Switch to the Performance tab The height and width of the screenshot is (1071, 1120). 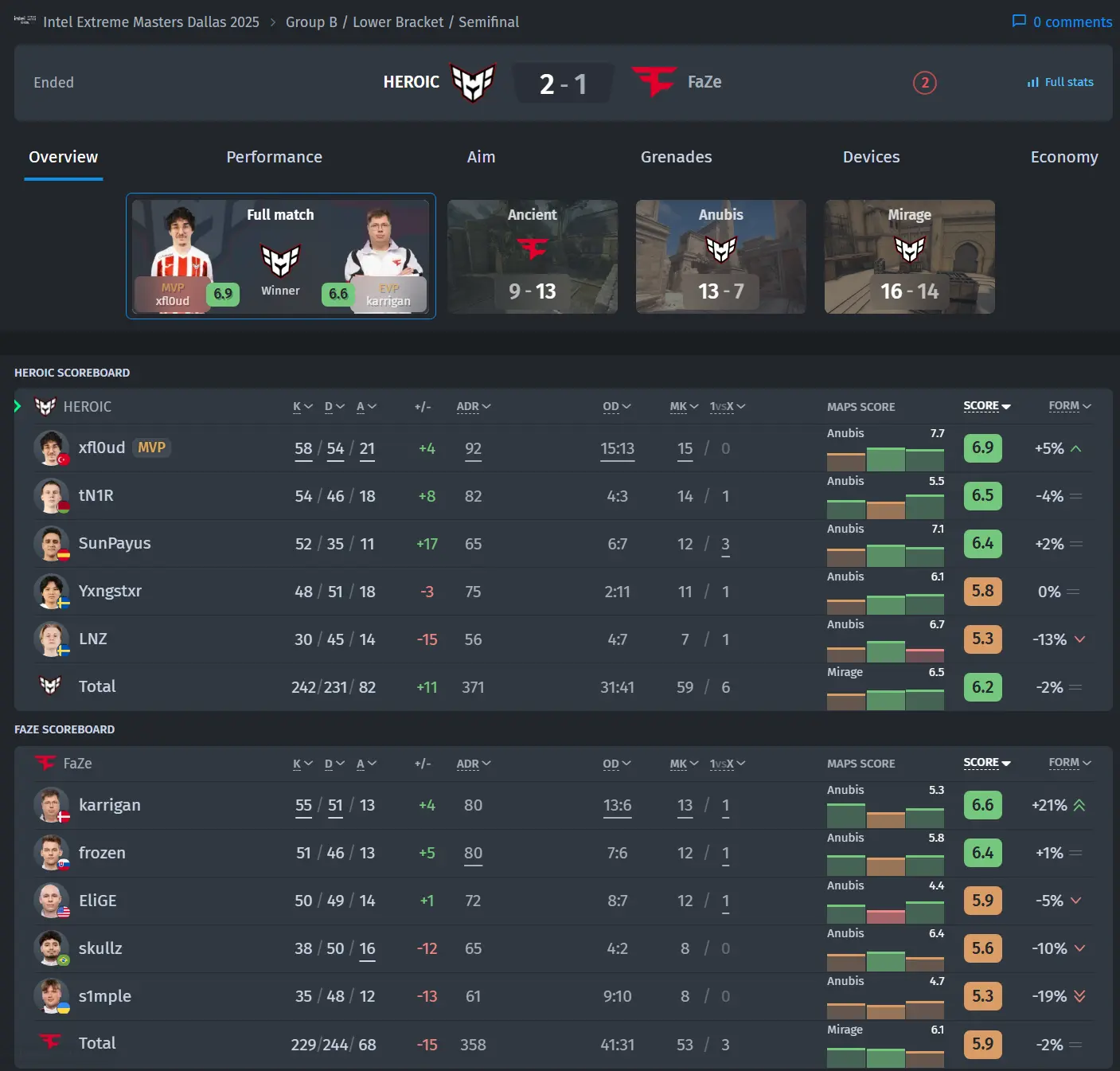coord(275,157)
